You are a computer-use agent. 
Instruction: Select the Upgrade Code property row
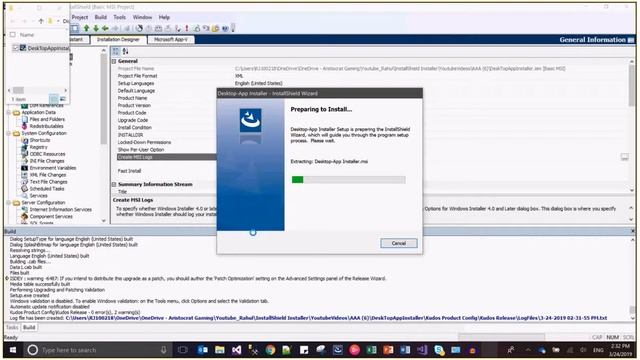tap(133, 120)
